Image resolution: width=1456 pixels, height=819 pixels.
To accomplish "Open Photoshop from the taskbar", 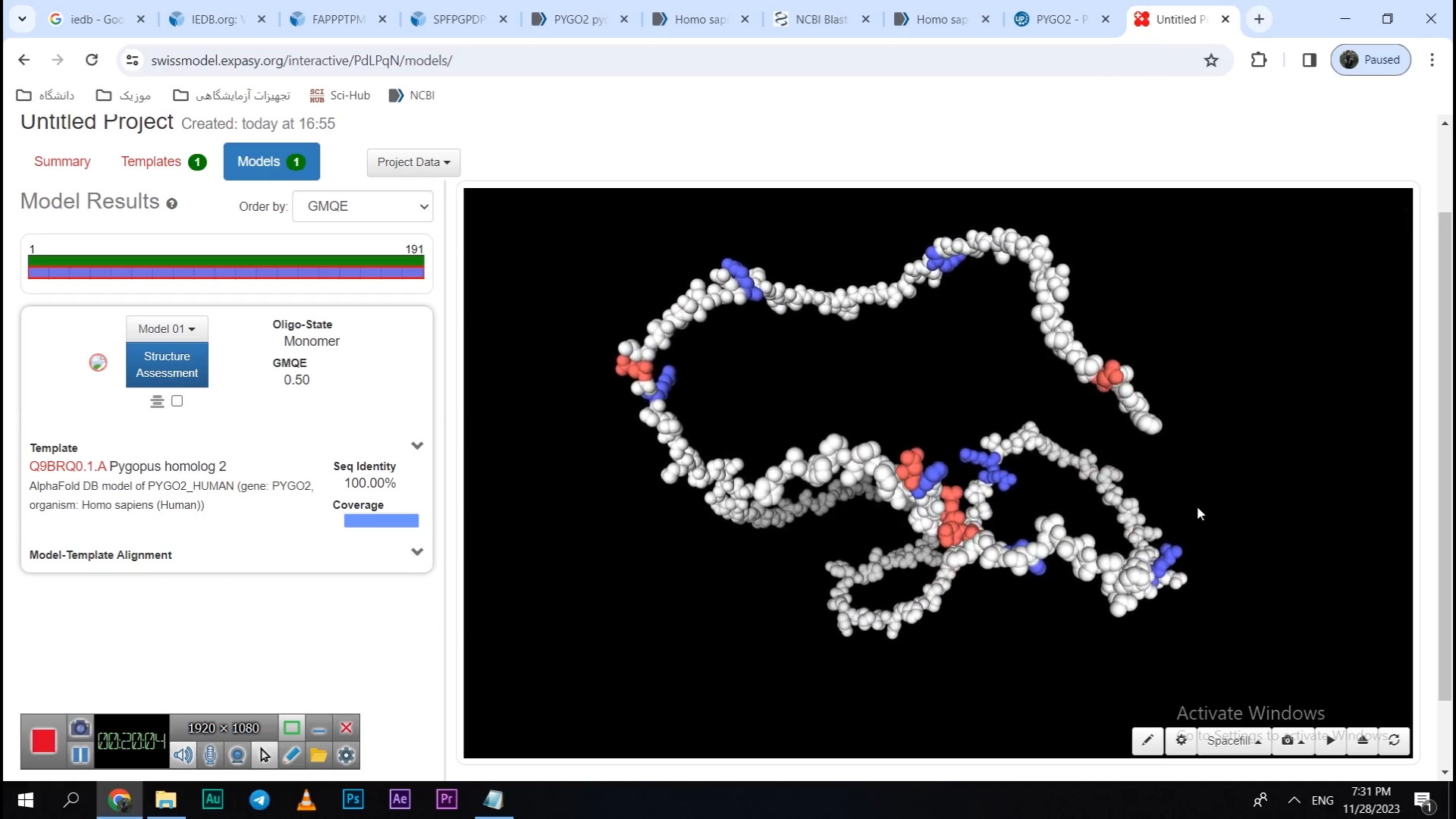I will coord(353,799).
